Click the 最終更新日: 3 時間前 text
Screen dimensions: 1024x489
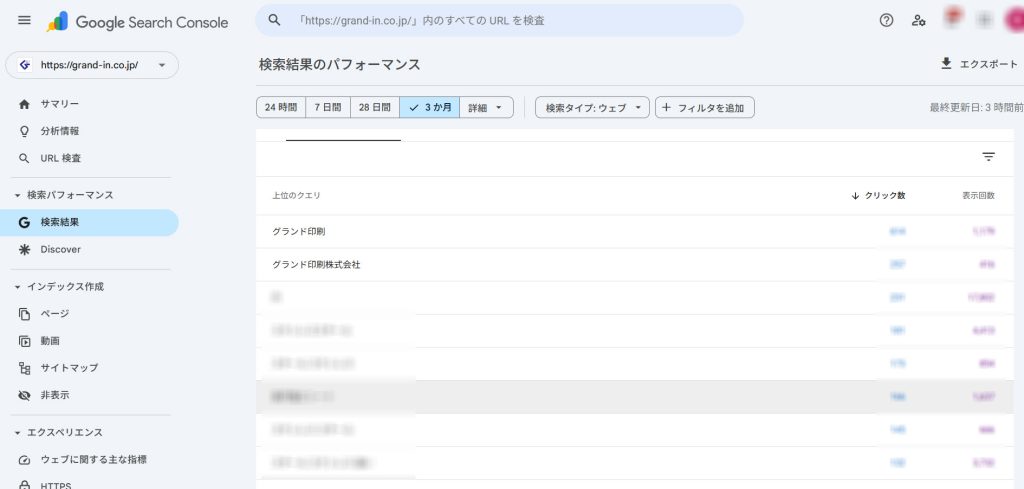[976, 108]
